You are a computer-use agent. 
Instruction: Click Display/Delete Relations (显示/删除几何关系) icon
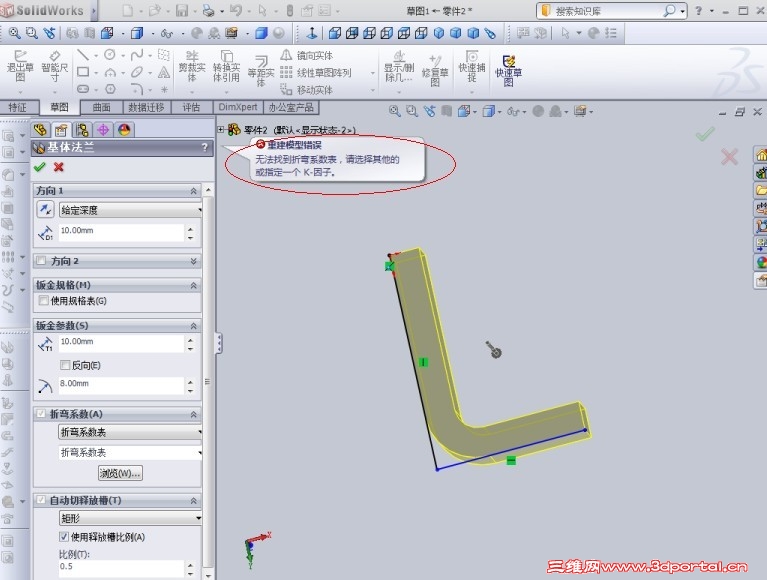click(399, 66)
